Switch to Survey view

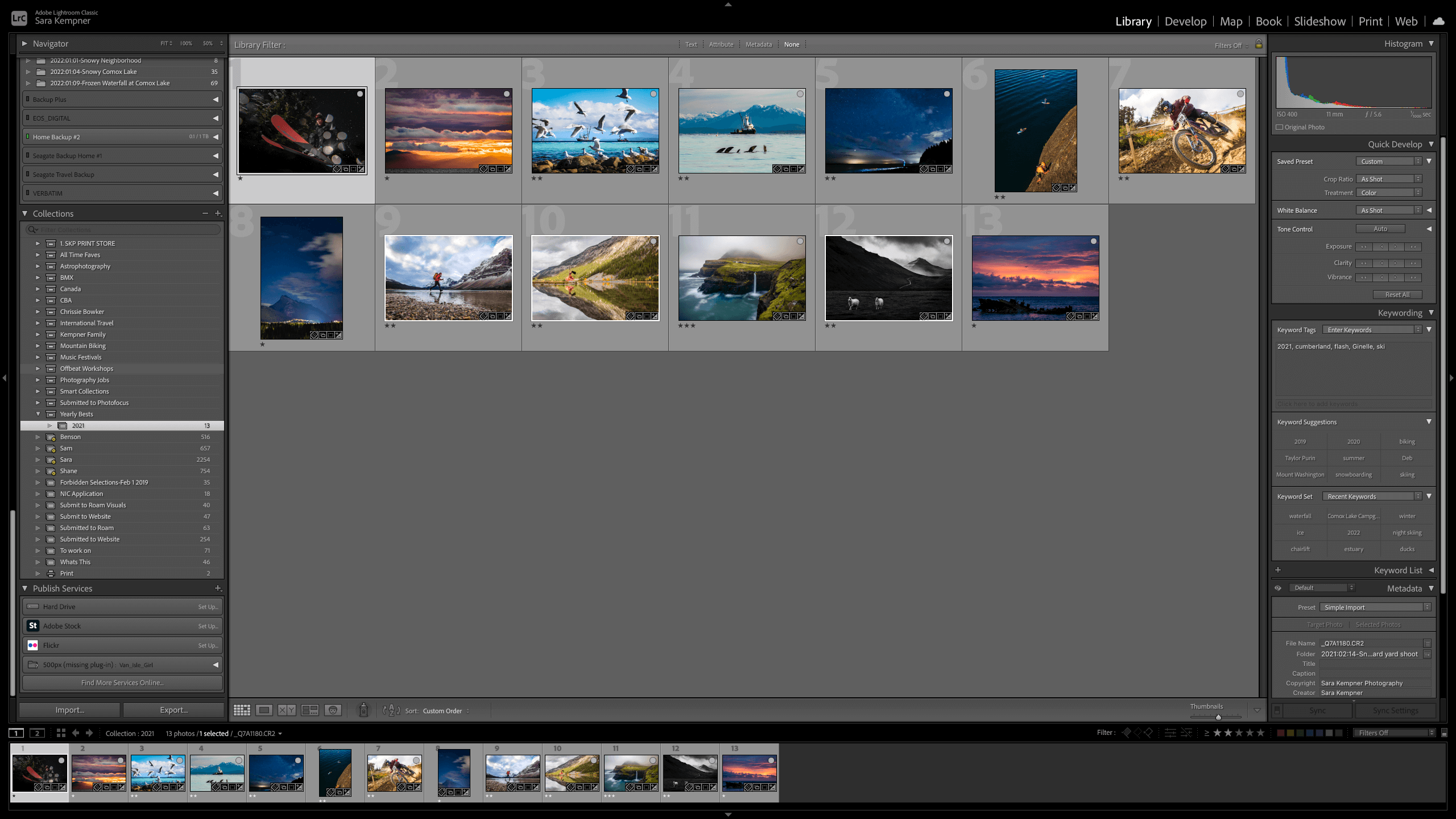pos(310,710)
